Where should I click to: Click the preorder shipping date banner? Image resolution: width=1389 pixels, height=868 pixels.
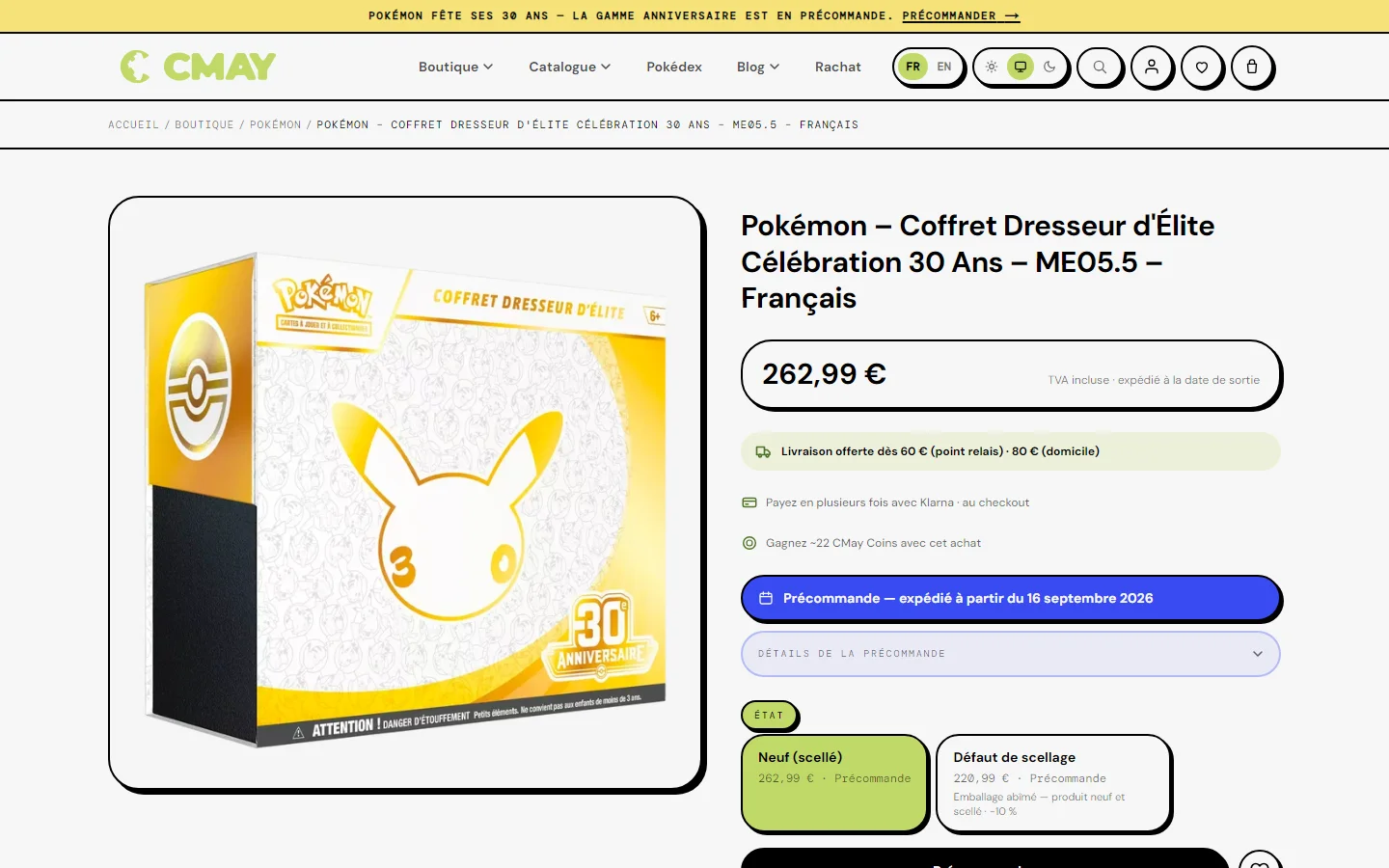[x=1010, y=598]
